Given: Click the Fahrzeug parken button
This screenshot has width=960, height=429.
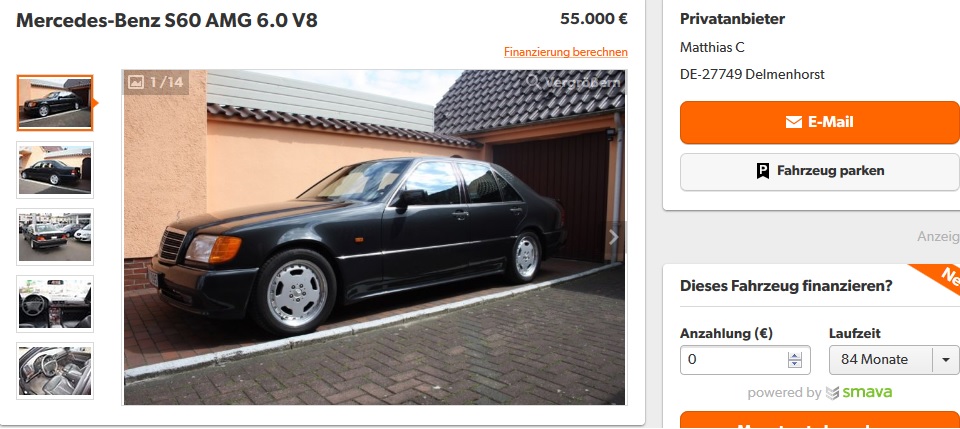Looking at the screenshot, I should pos(820,171).
